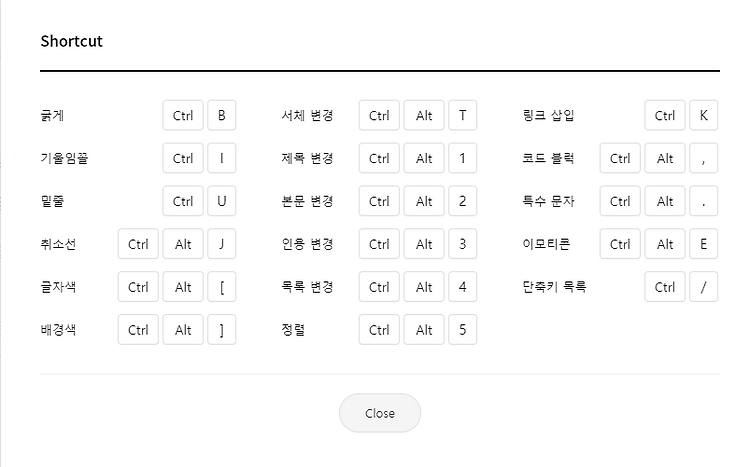This screenshot has width=750, height=467.
Task: Click the Ctrl key next to K
Action: pyautogui.click(x=665, y=115)
